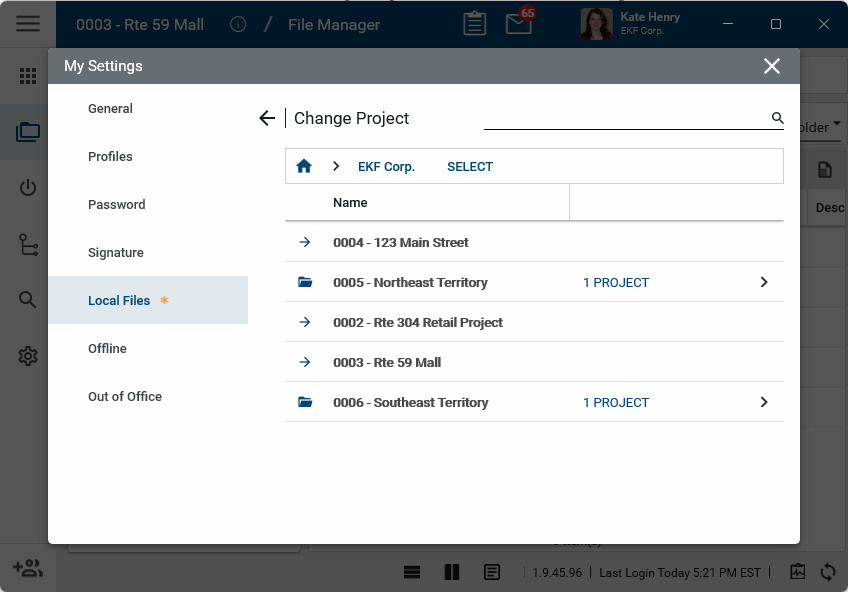Click the home icon in breadcrumb
Viewport: 848px width, 592px height.
click(x=304, y=167)
